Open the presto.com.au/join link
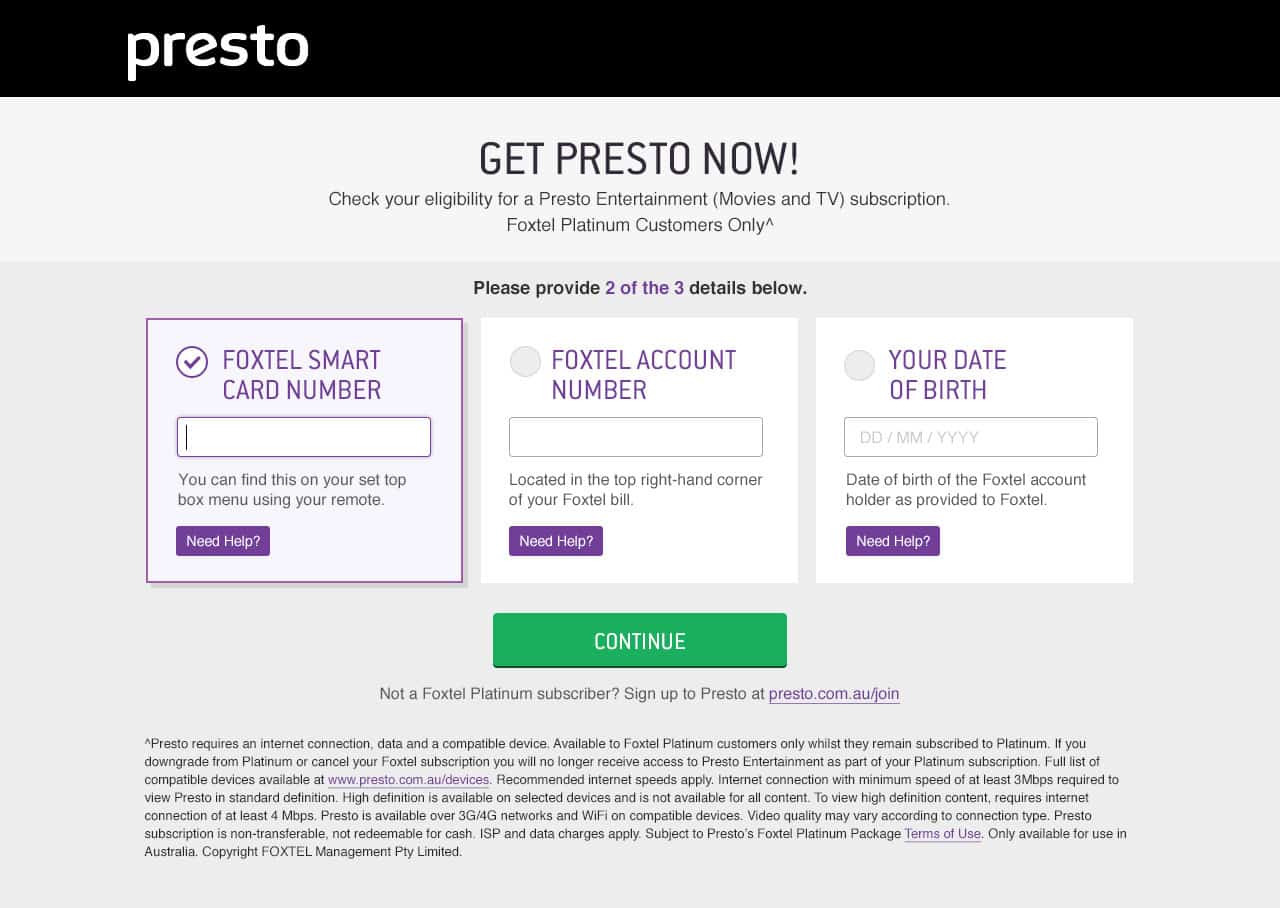Screen dimensions: 1280x908 pos(834,694)
